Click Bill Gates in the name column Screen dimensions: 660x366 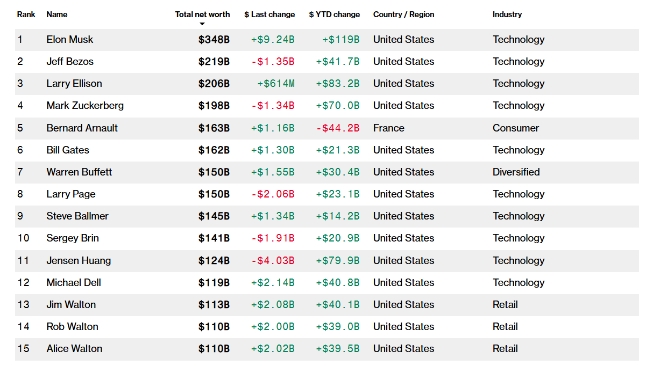tap(68, 150)
